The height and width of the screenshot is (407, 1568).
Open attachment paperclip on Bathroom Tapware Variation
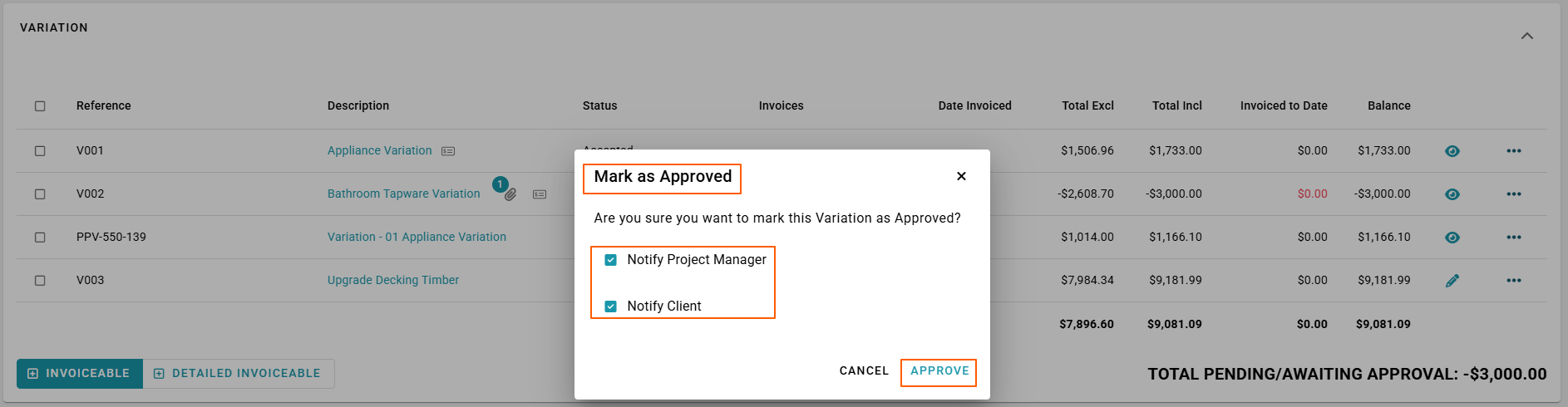point(510,194)
